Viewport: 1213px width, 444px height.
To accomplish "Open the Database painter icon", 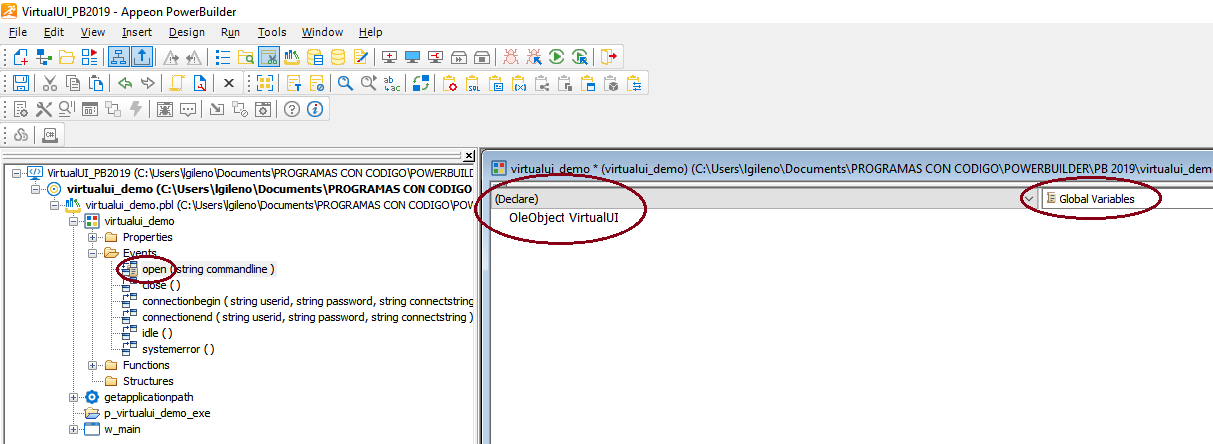I will tap(338, 57).
